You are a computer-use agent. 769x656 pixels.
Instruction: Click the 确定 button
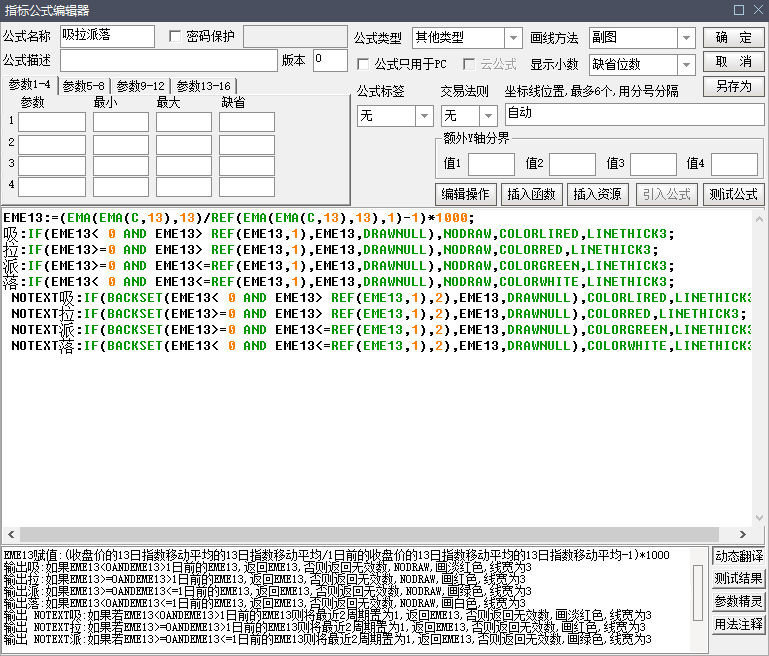point(733,38)
